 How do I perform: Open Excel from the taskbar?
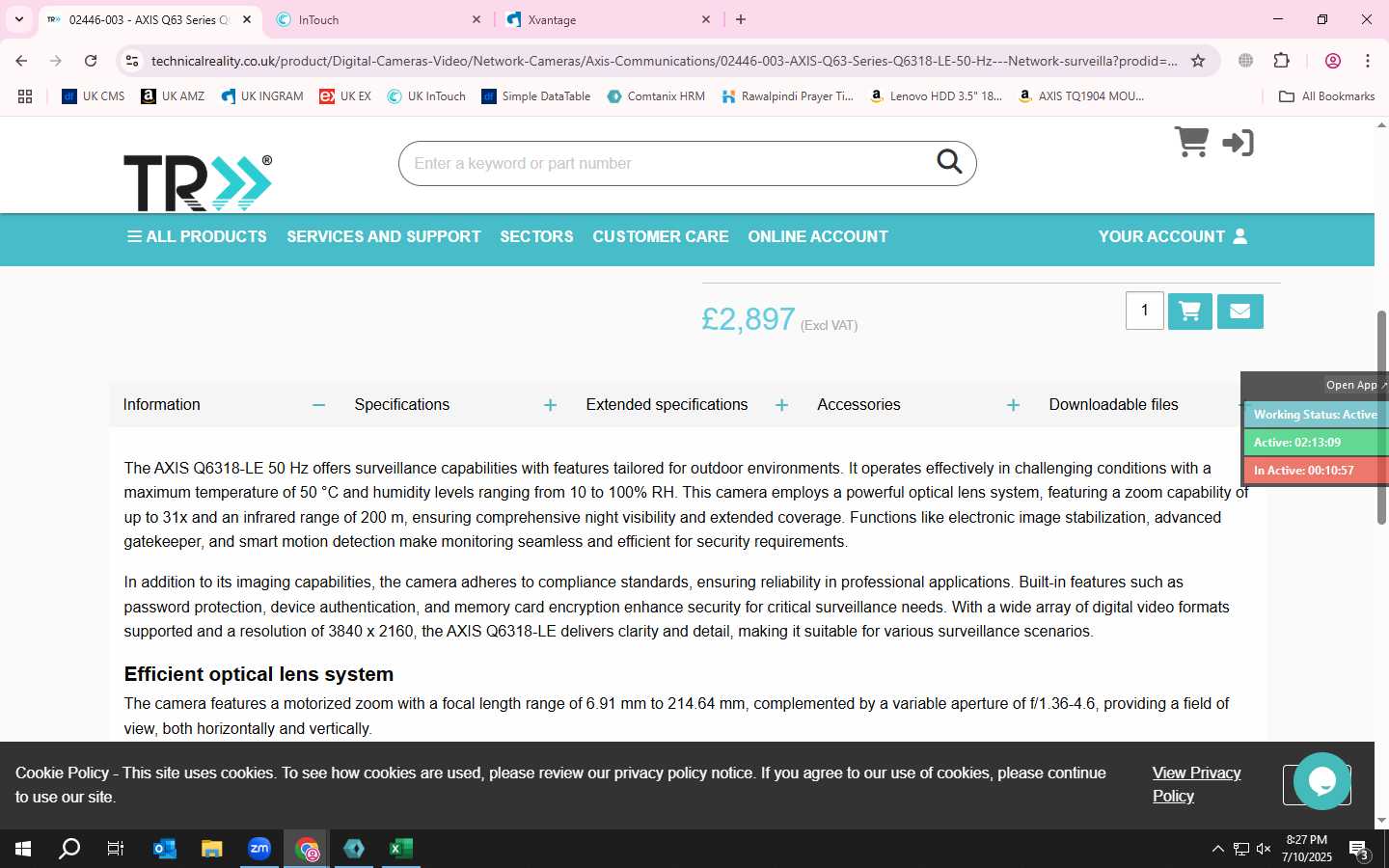[401, 849]
